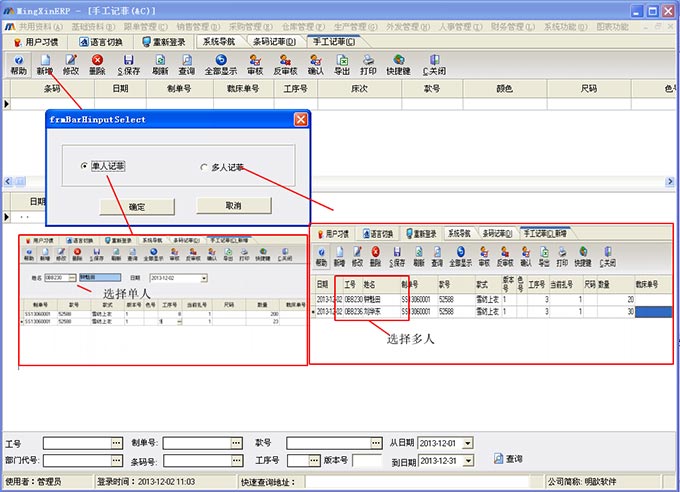This screenshot has width=680, height=492.
Task: Click the 查询 query icon in main toolbar
Action: pos(186,65)
